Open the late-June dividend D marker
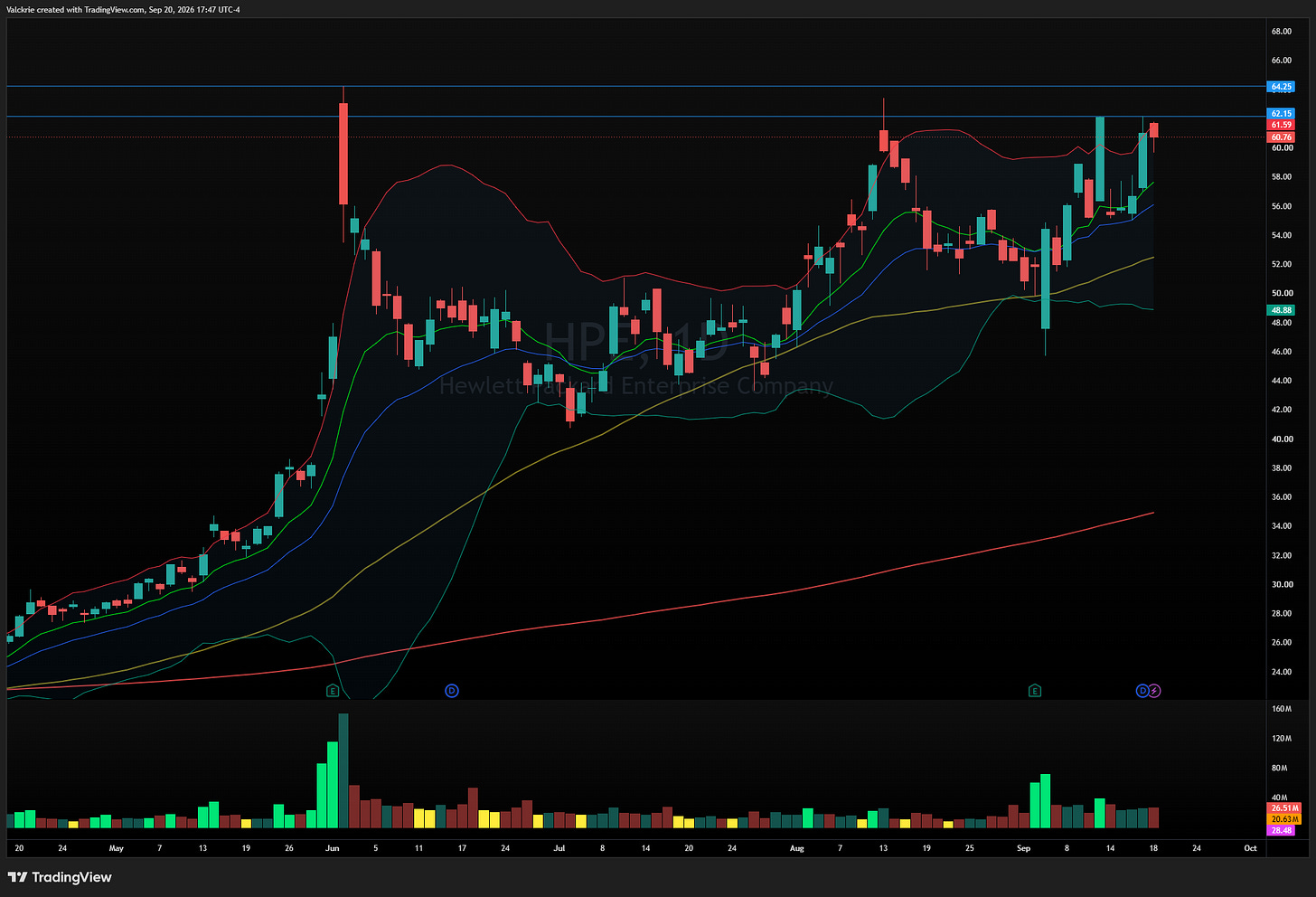 point(452,691)
